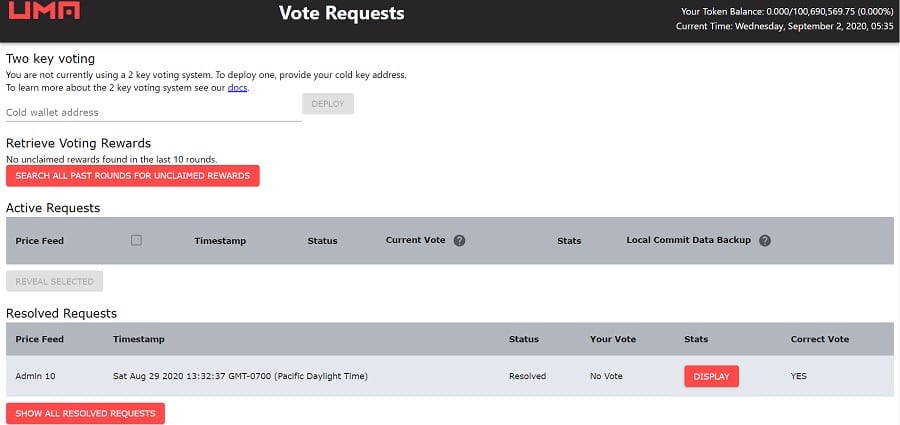Search all past rounds for unclaimed rewards
Image resolution: width=900 pixels, height=425 pixels.
pyautogui.click(x=133, y=176)
